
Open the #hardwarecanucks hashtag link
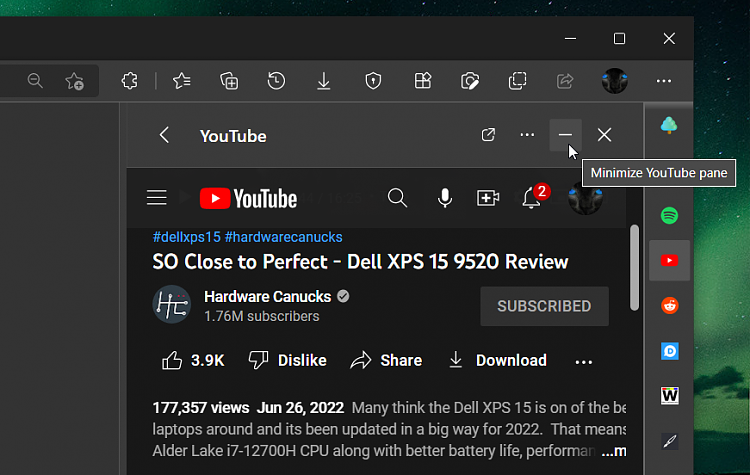click(x=284, y=237)
